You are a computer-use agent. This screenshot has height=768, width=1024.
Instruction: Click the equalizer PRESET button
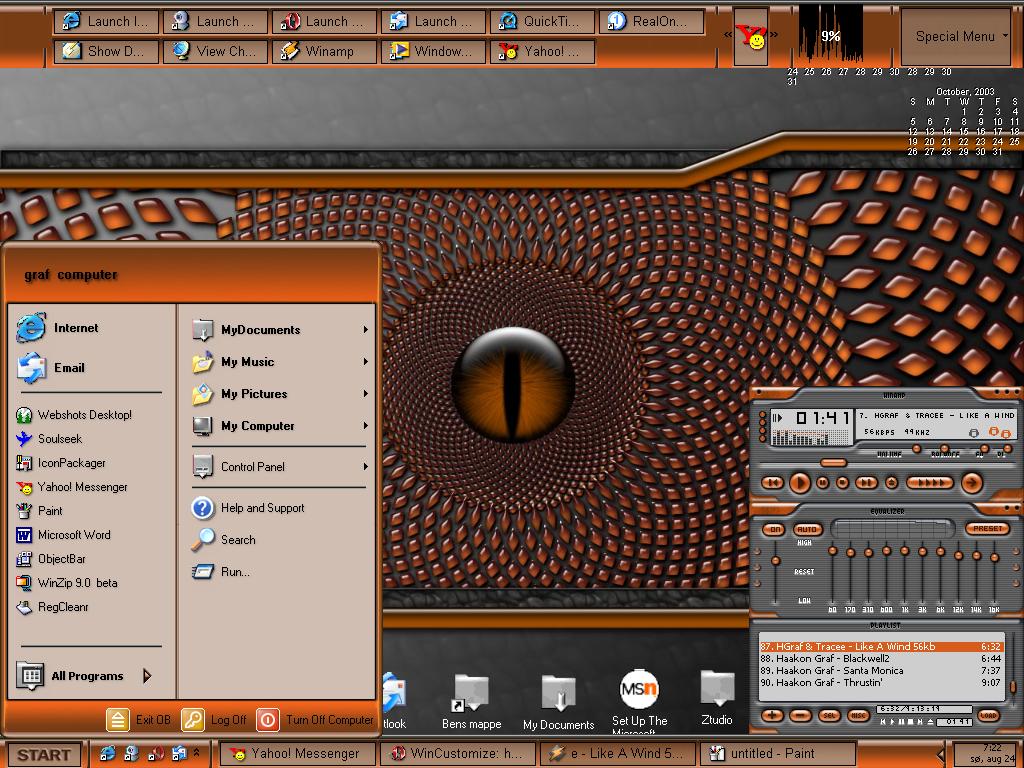(x=987, y=528)
